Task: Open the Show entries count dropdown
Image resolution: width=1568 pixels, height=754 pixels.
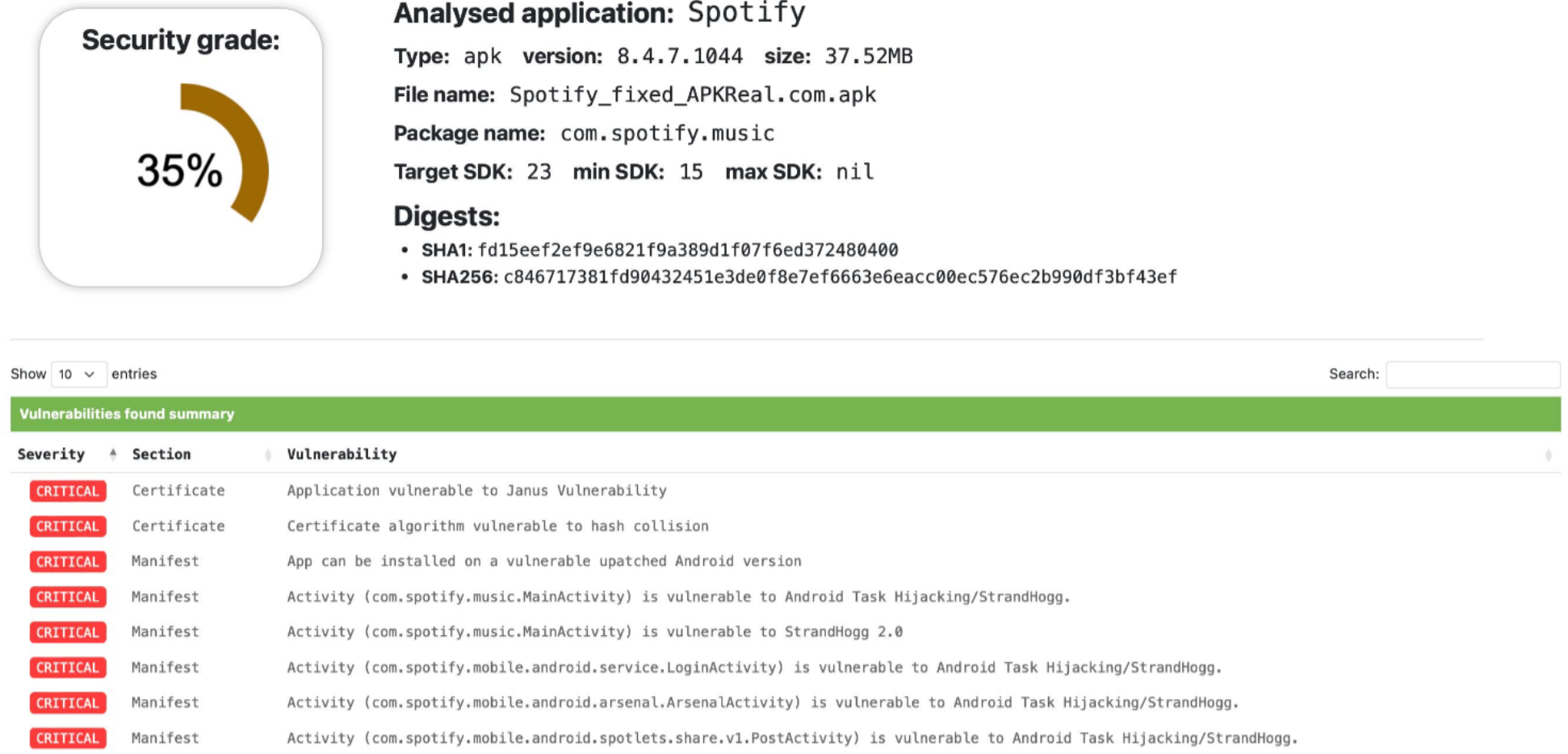Action: (x=78, y=375)
